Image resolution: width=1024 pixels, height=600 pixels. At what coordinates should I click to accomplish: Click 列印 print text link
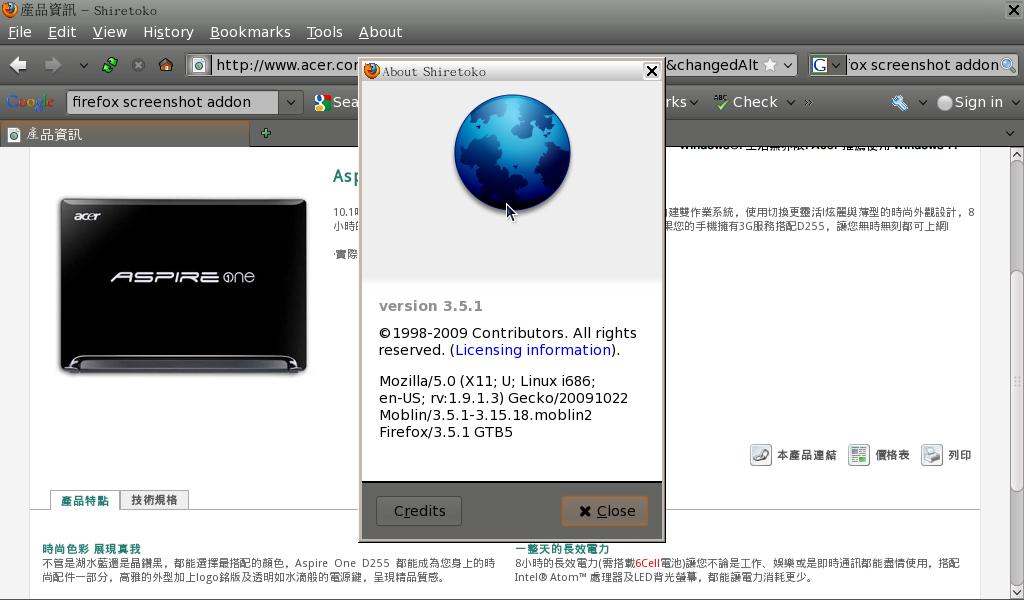(x=959, y=455)
